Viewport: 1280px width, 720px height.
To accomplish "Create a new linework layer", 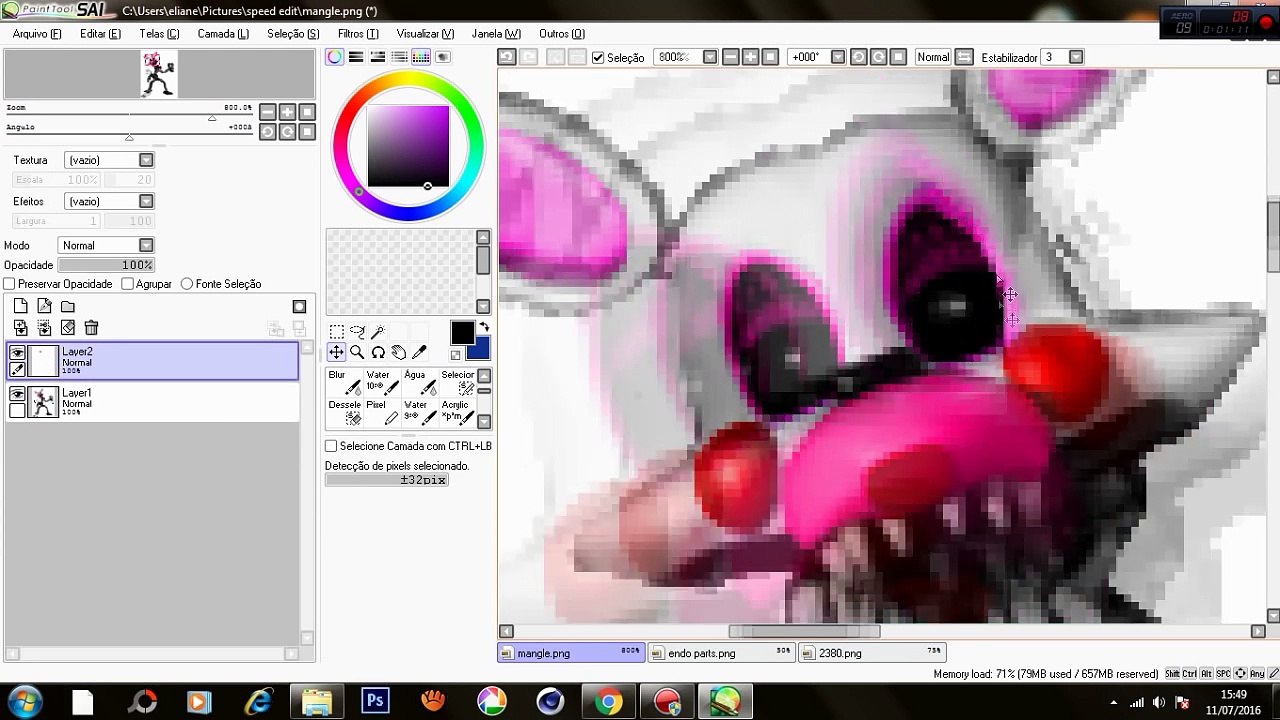I will click(44, 306).
